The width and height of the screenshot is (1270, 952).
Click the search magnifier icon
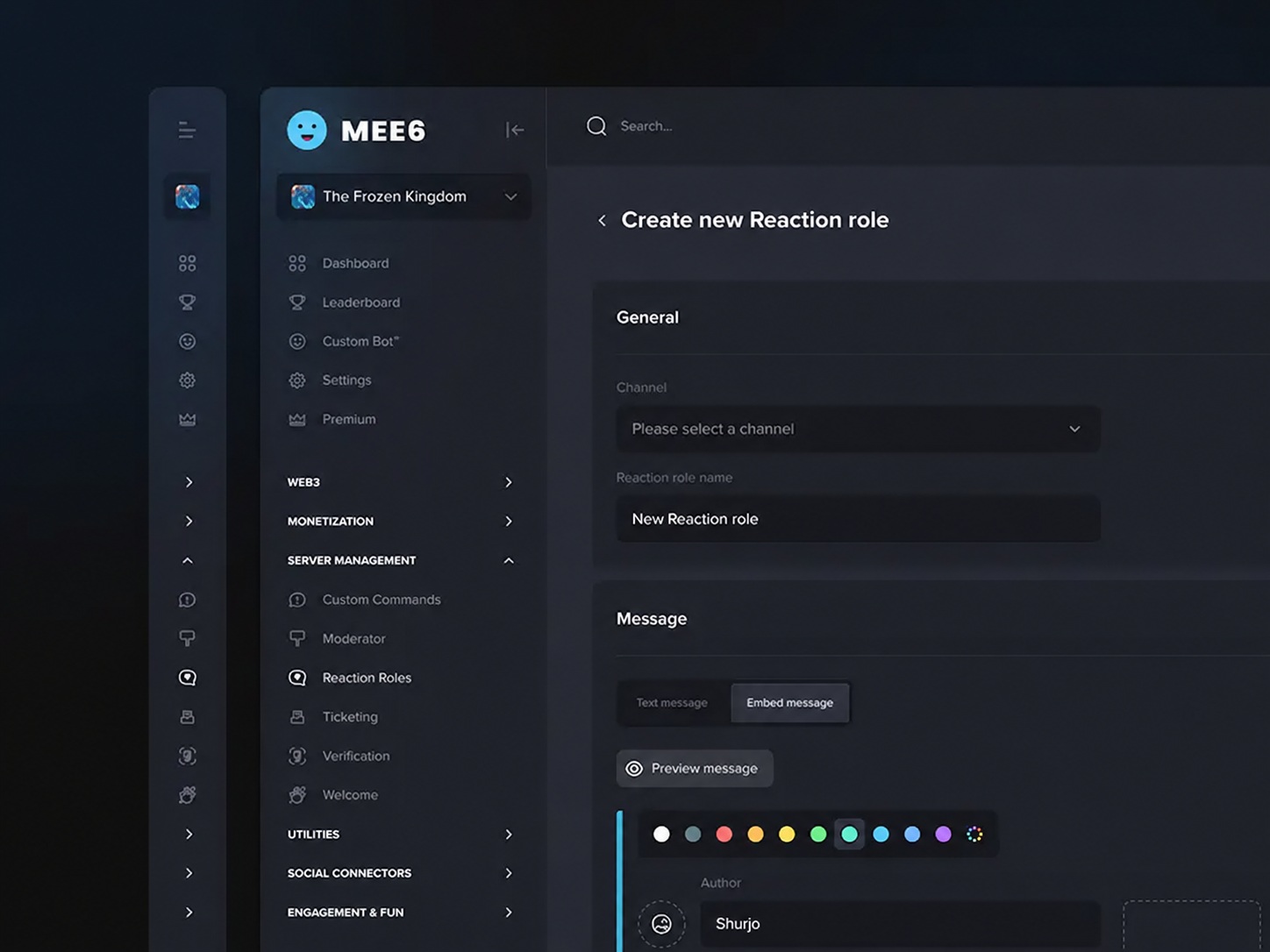[596, 126]
